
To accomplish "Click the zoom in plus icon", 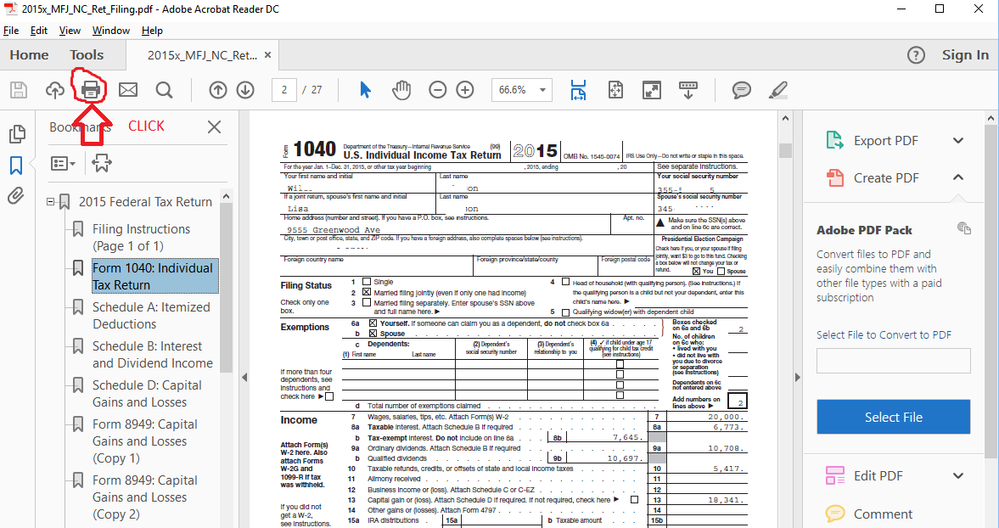I will (465, 90).
